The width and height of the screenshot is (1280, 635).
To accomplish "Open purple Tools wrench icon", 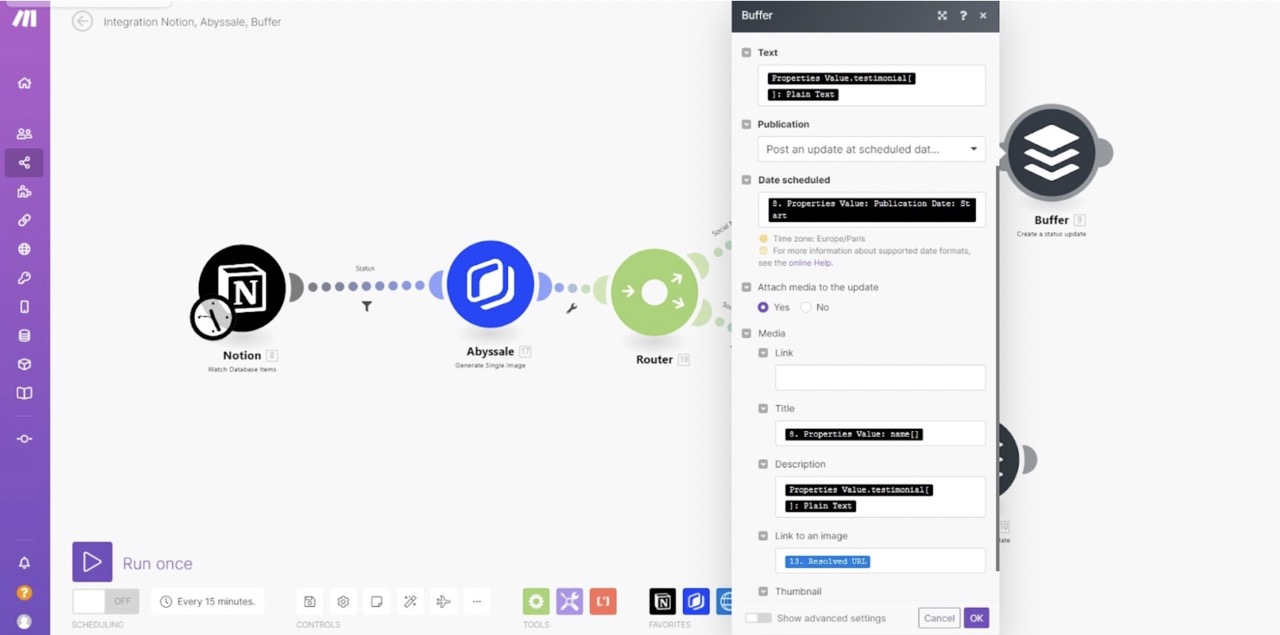I will pos(570,601).
